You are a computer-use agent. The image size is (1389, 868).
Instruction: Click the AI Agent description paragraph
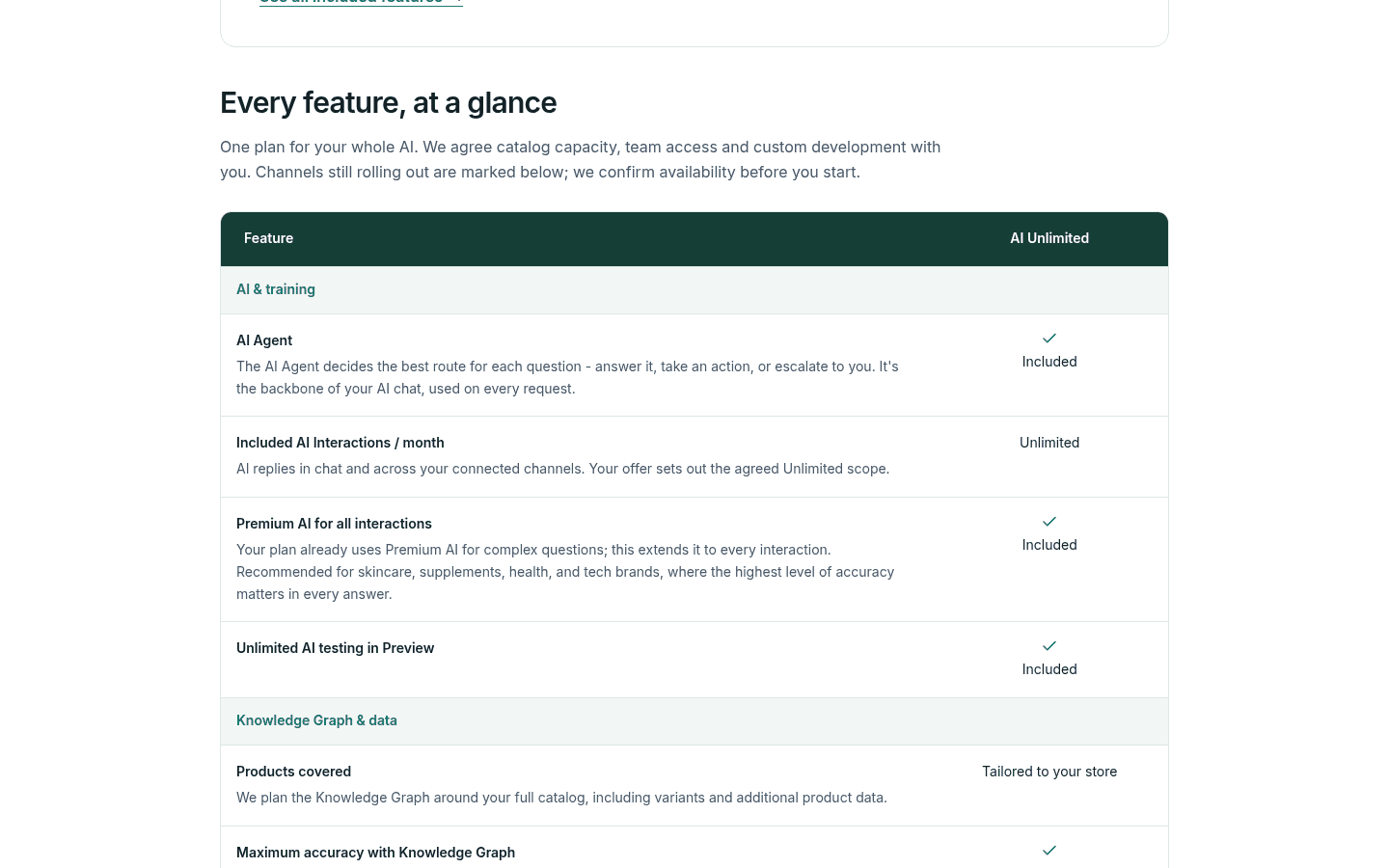coord(567,377)
